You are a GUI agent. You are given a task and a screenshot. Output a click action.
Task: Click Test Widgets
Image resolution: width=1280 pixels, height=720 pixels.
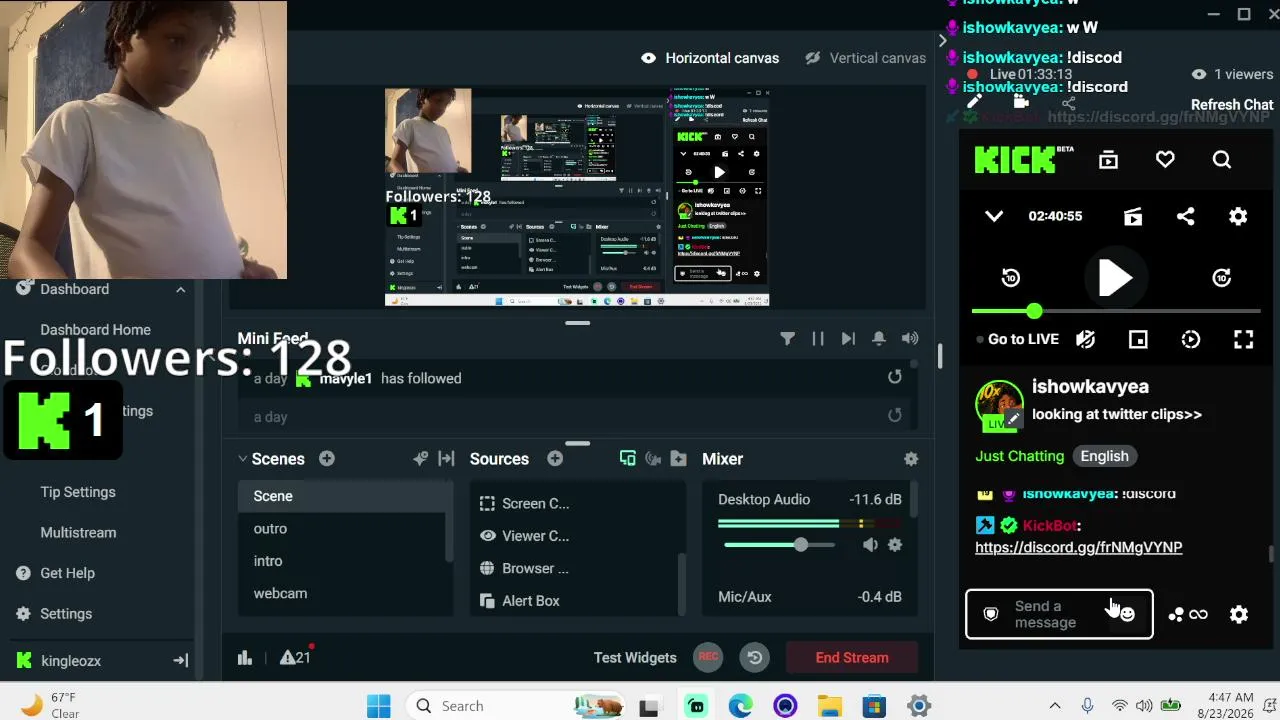[x=635, y=658]
